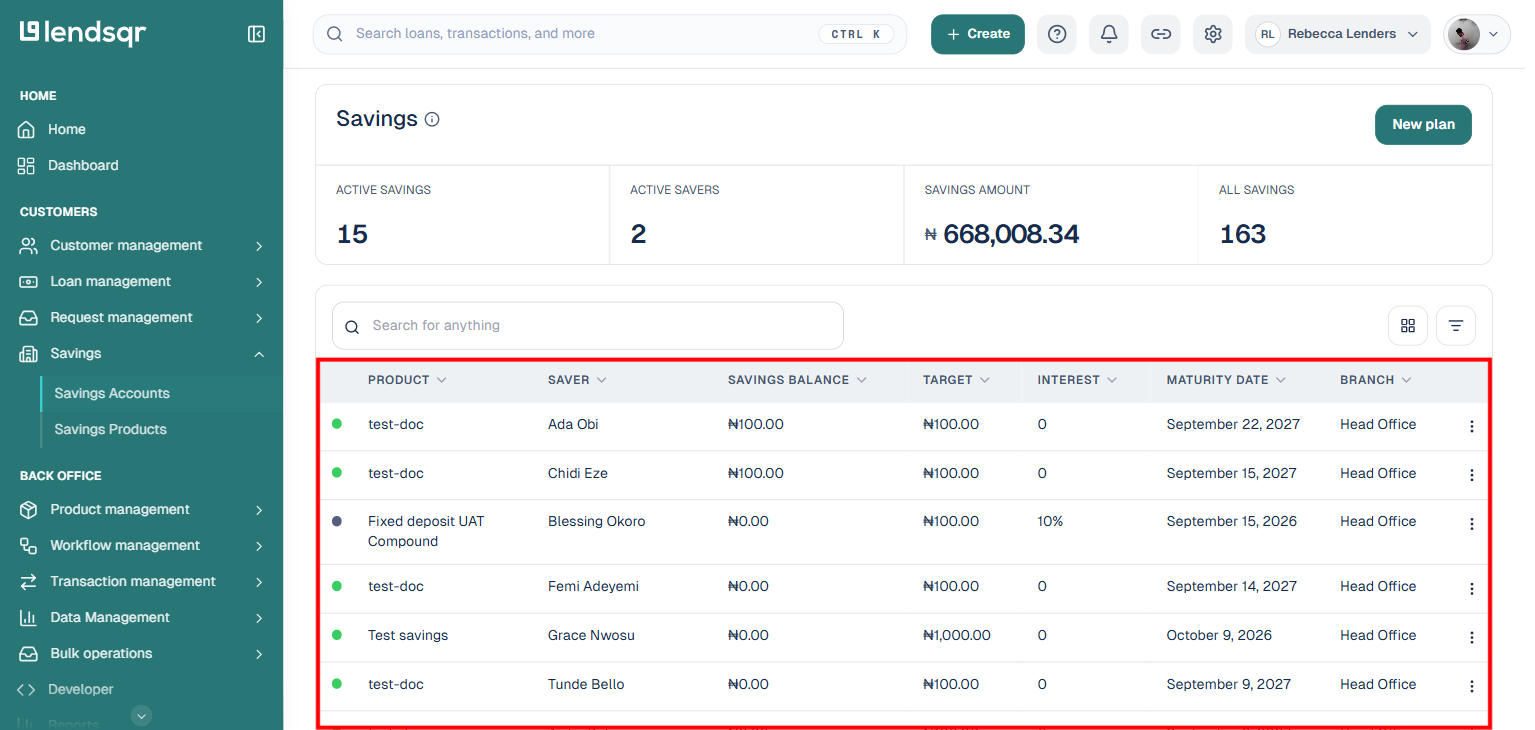The height and width of the screenshot is (730, 1535).
Task: Open the table filter icon
Action: point(1456,325)
